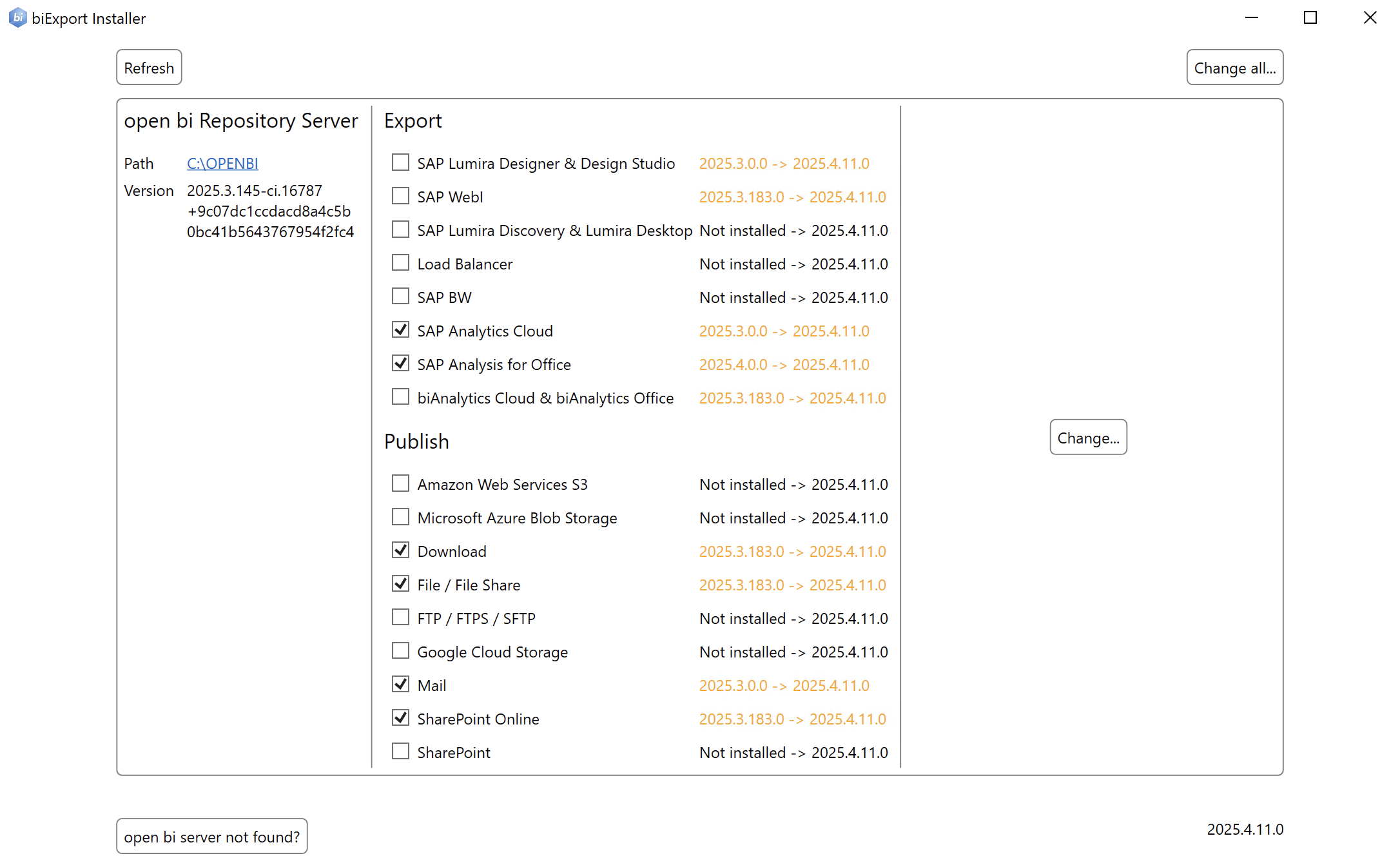Viewport: 1400px width, 865px height.
Task: Disable the SharePoint Online checkbox
Action: (400, 718)
